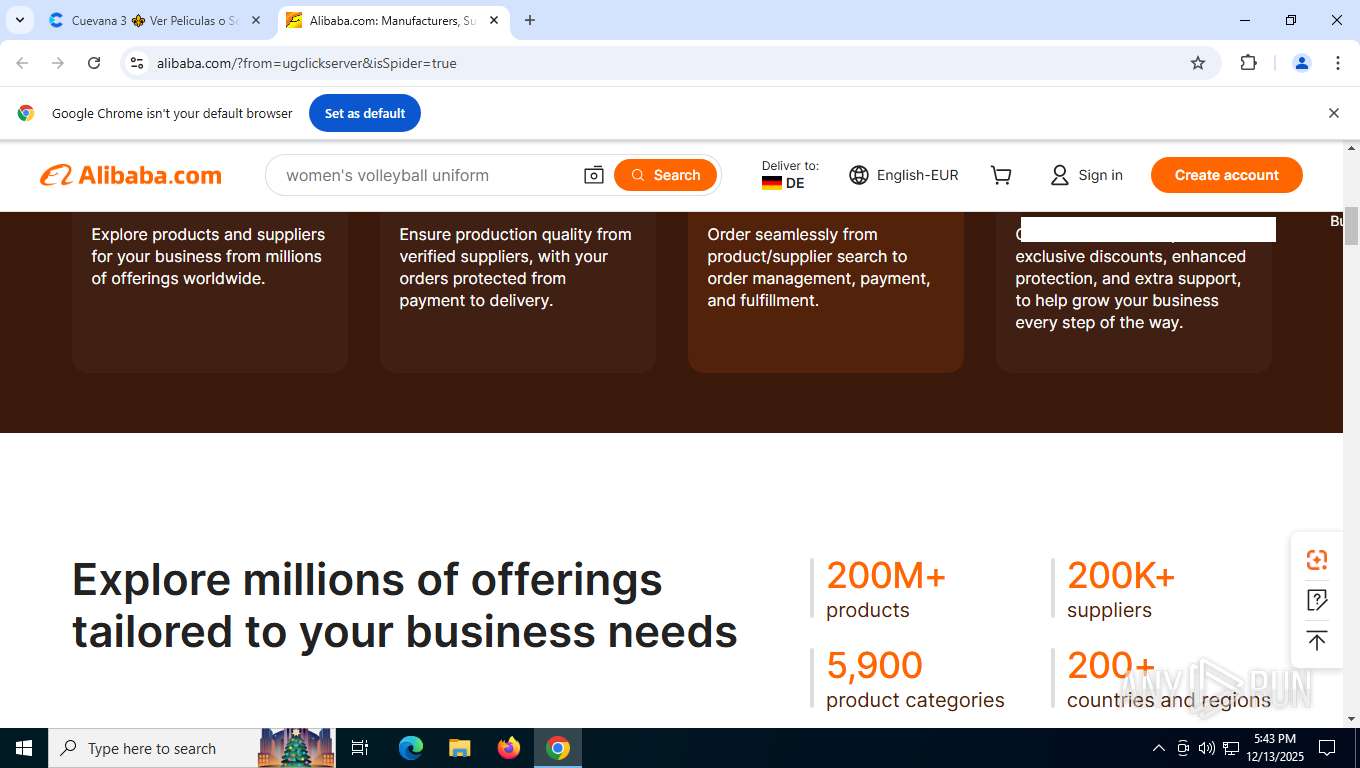
Task: View site information icon in address bar
Action: [138, 63]
